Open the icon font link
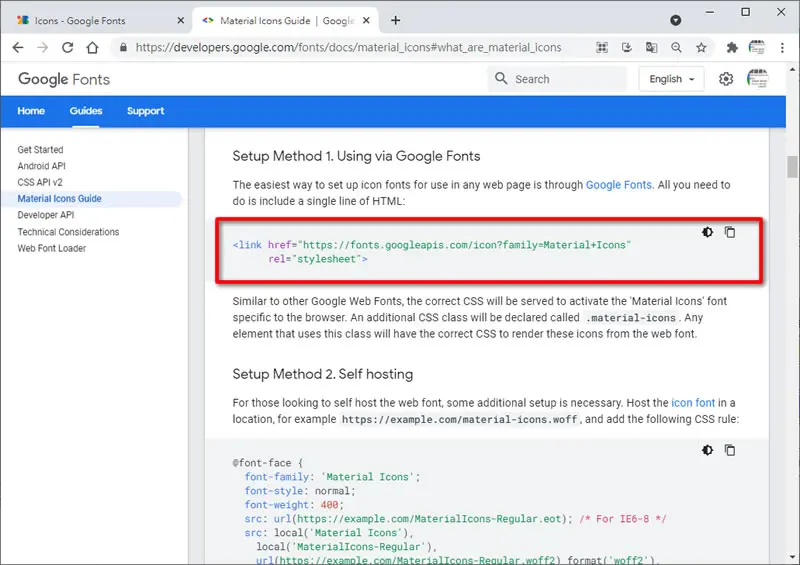 (693, 403)
